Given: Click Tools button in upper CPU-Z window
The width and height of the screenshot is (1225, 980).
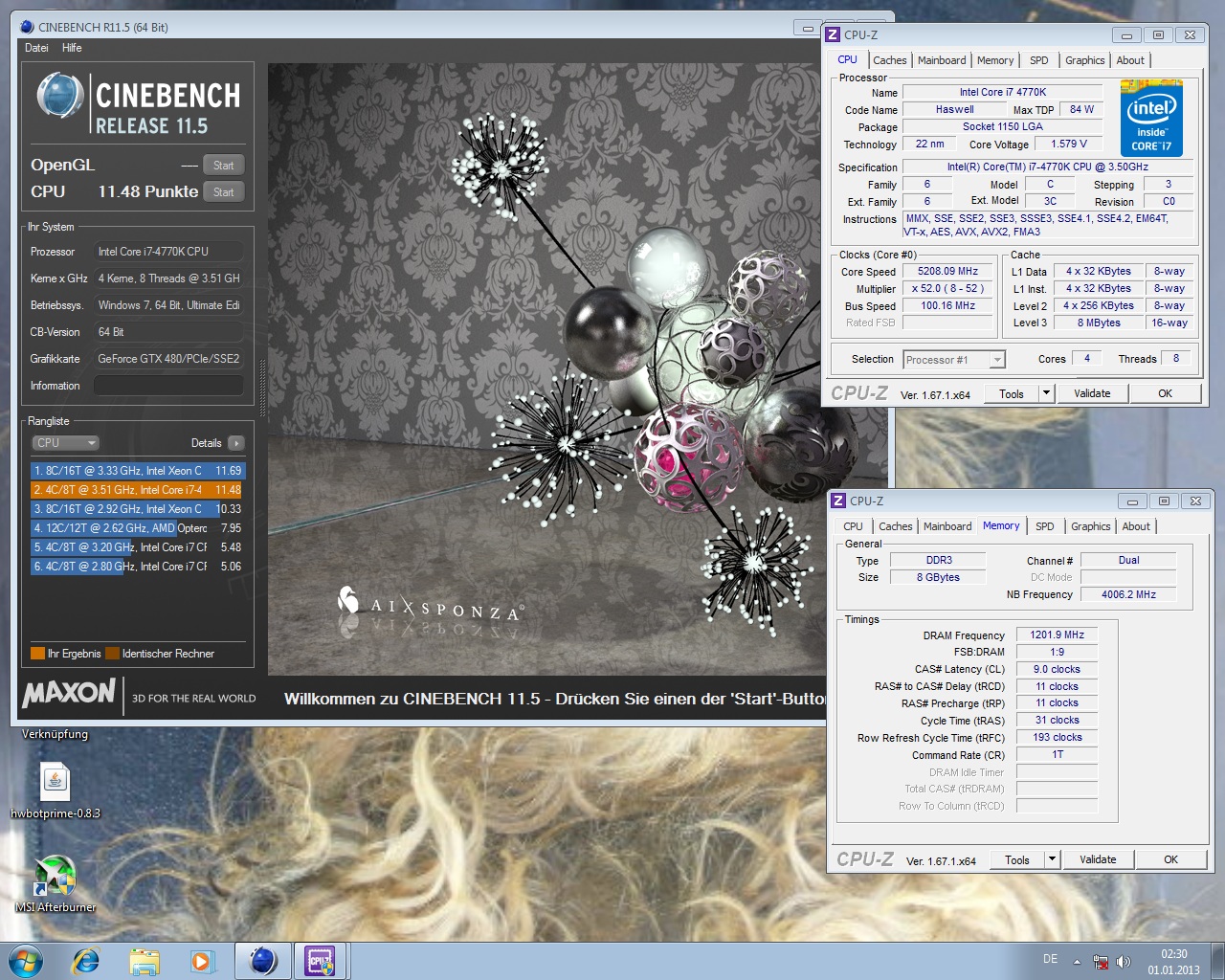Looking at the screenshot, I should tap(1012, 393).
